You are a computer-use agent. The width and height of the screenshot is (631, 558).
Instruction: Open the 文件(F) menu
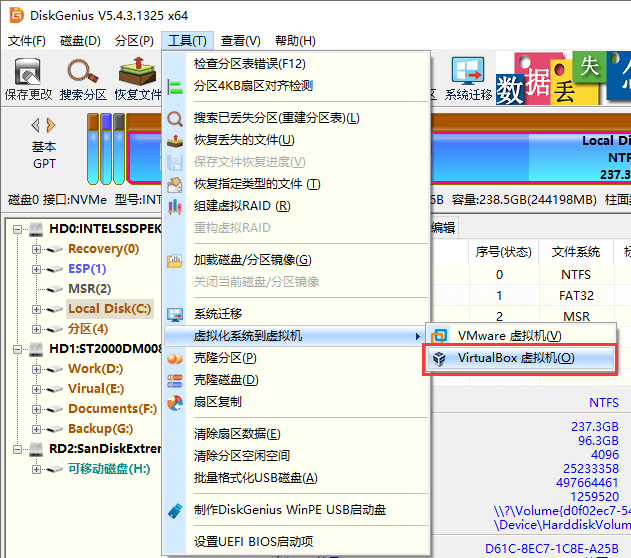coord(27,41)
